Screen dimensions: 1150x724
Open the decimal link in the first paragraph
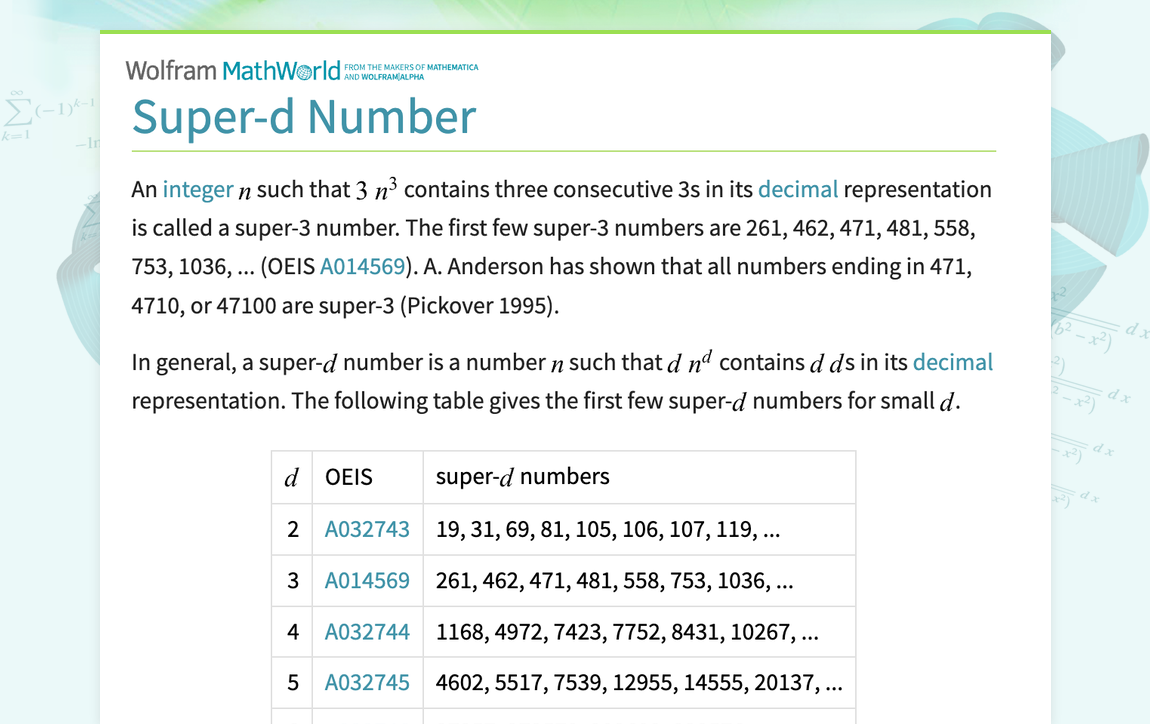[x=798, y=189]
